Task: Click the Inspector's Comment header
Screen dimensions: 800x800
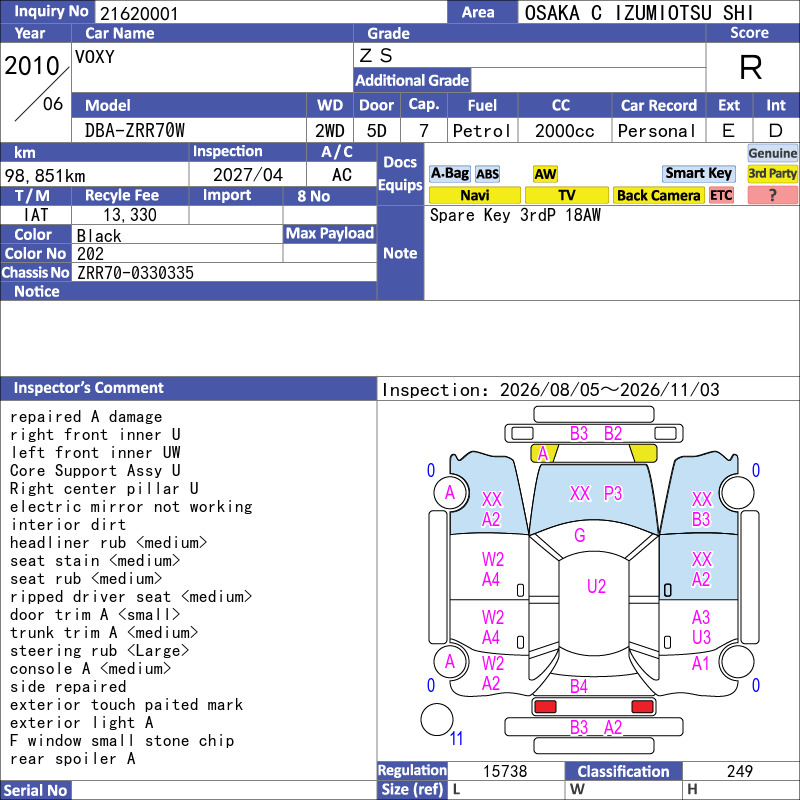Action: point(188,388)
